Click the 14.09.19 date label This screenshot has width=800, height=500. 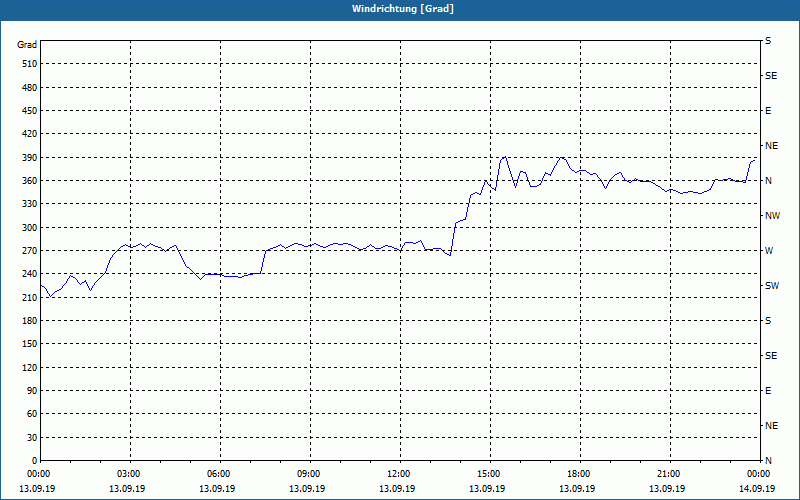[x=757, y=489]
